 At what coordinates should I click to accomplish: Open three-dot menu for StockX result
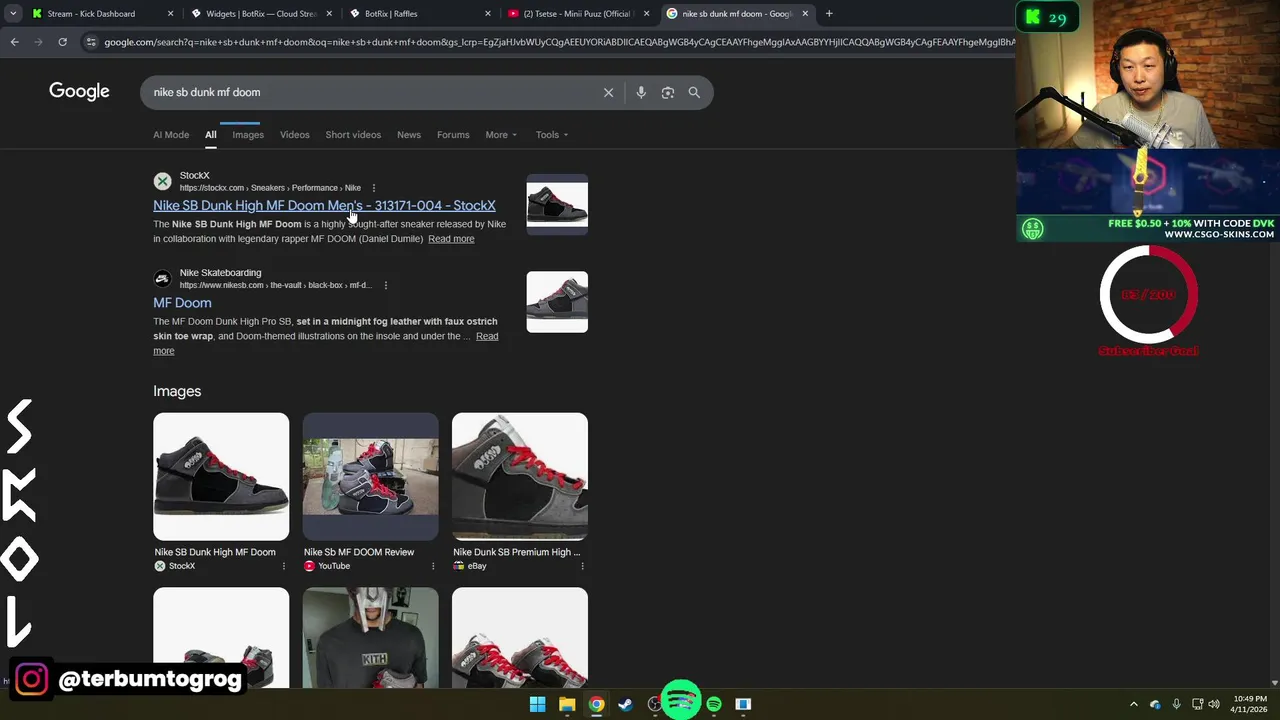374,188
